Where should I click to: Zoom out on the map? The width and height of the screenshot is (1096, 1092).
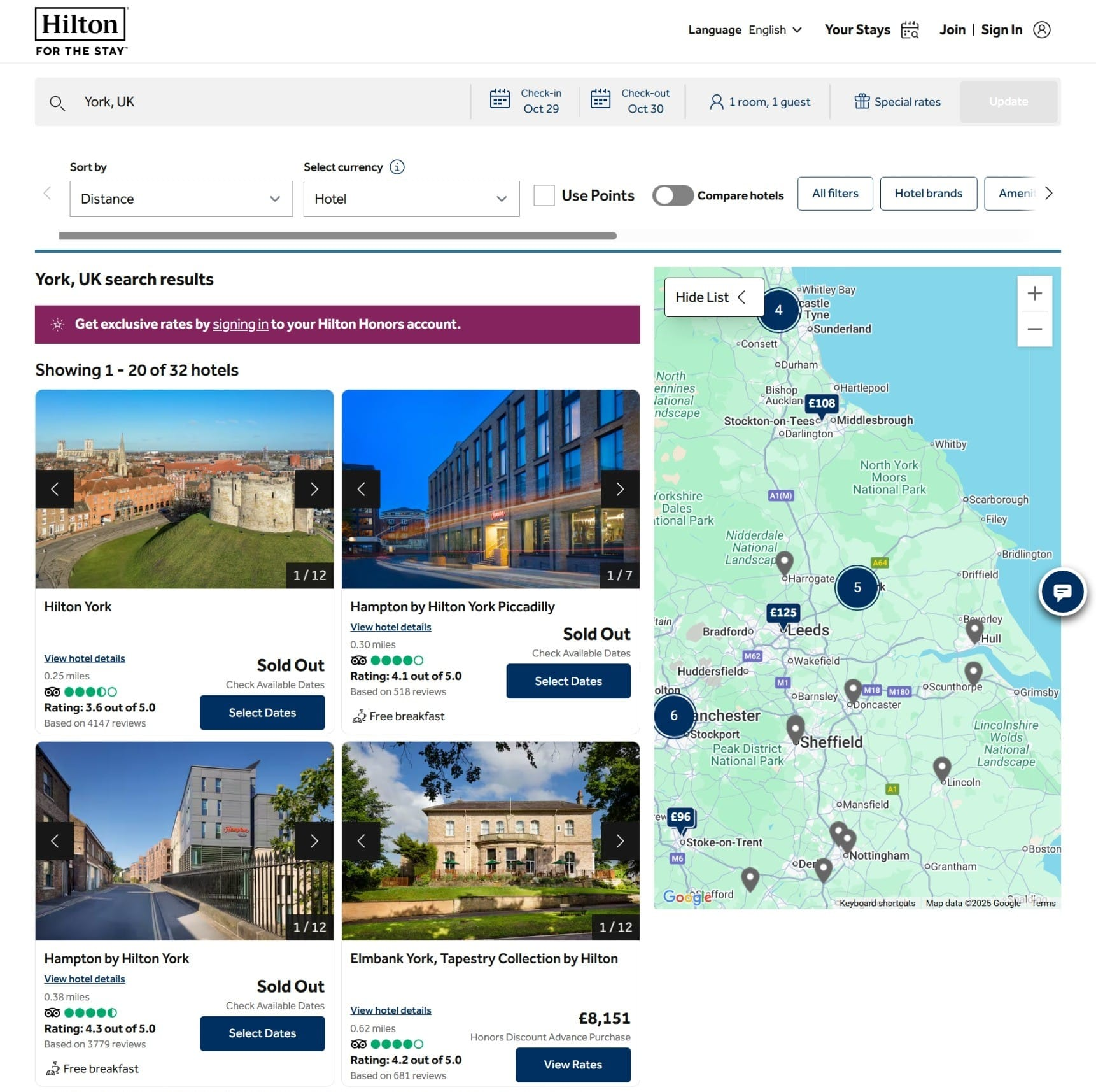1034,329
